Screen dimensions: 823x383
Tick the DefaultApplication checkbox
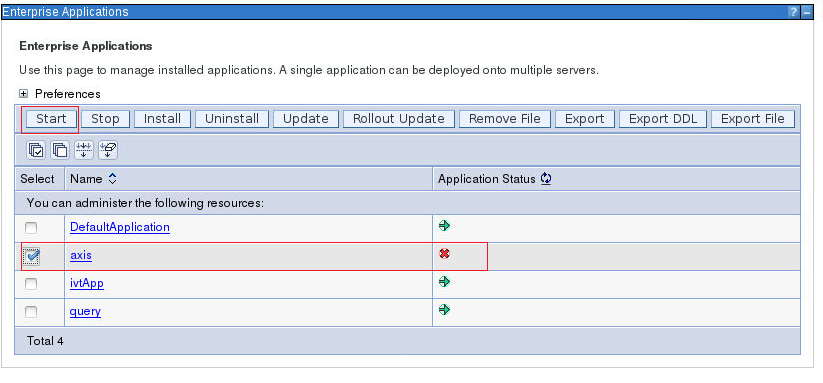tap(31, 228)
